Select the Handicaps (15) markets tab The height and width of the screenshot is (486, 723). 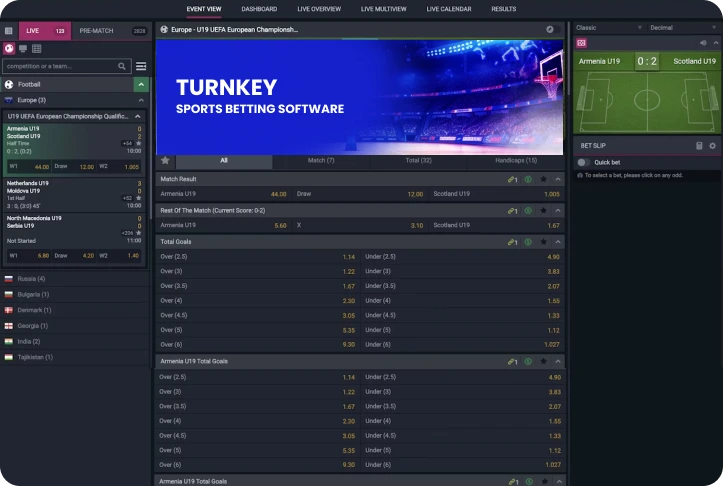[x=516, y=161]
